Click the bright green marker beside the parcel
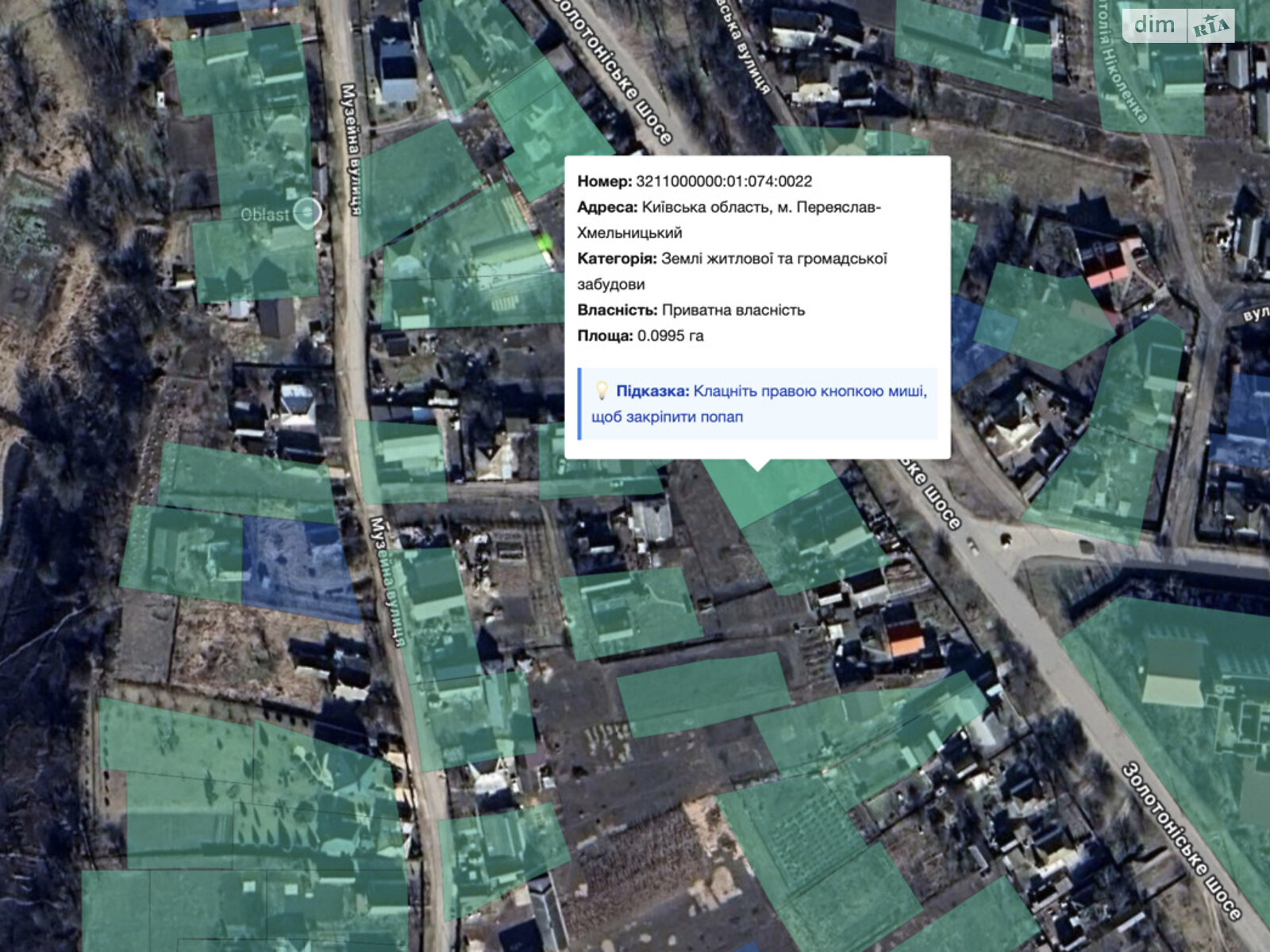Viewport: 1270px width, 952px height. (x=545, y=241)
